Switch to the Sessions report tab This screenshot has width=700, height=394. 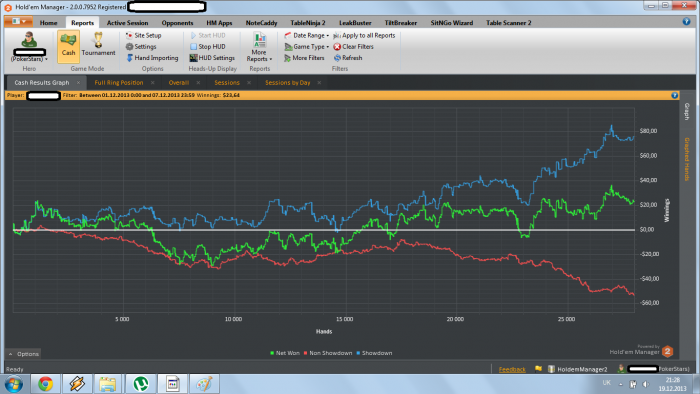pyautogui.click(x=227, y=83)
